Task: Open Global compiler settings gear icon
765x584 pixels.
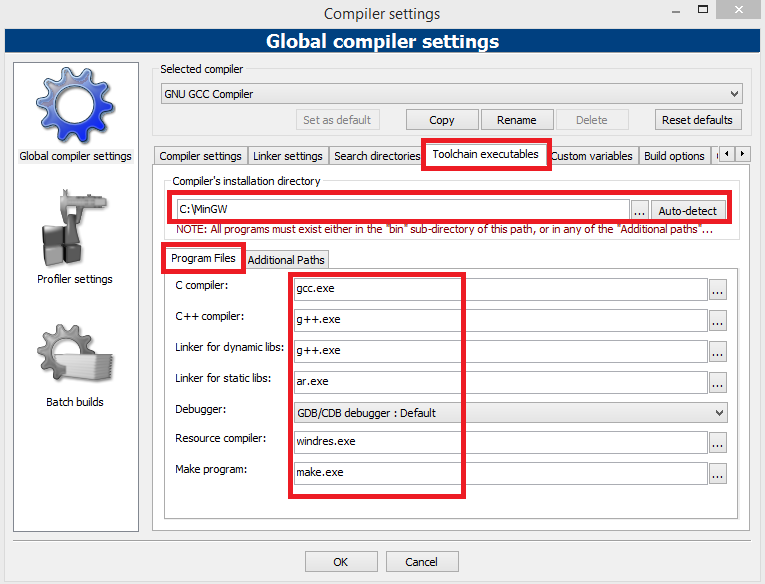Action: [75, 105]
